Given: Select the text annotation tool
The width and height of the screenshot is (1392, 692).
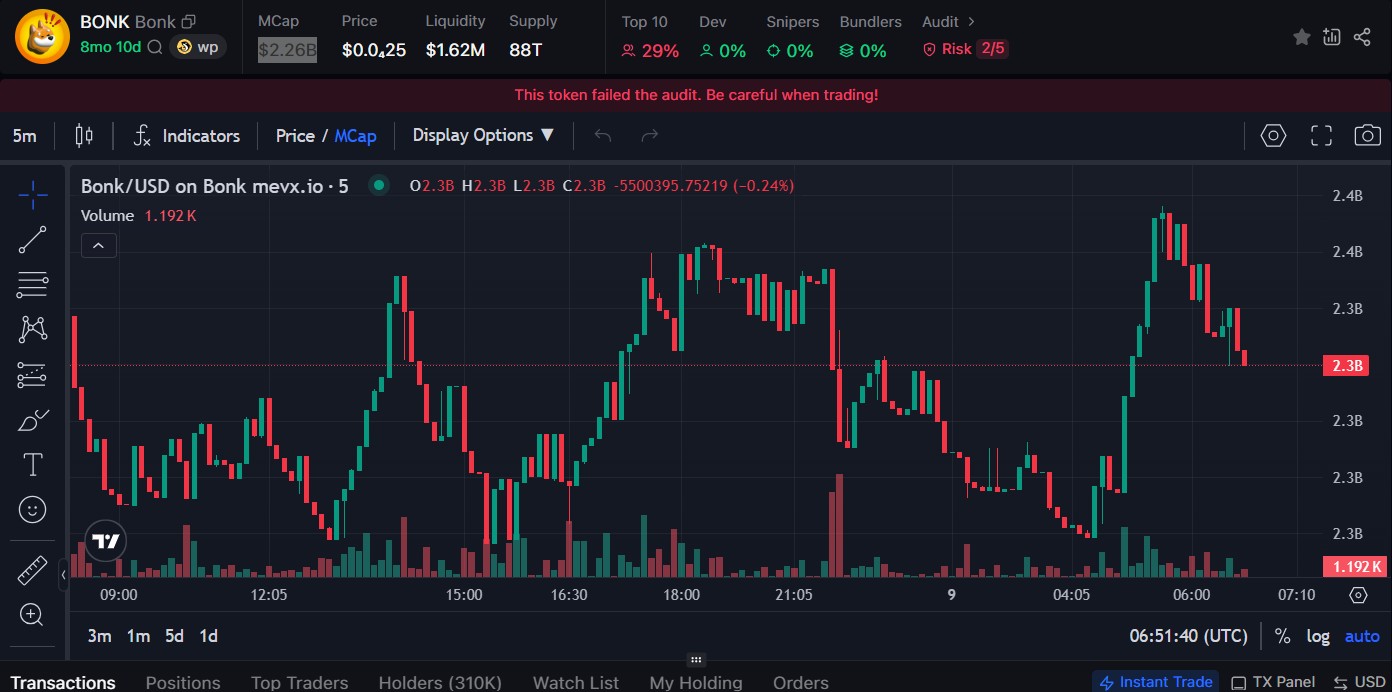Looking at the screenshot, I should click(32, 464).
